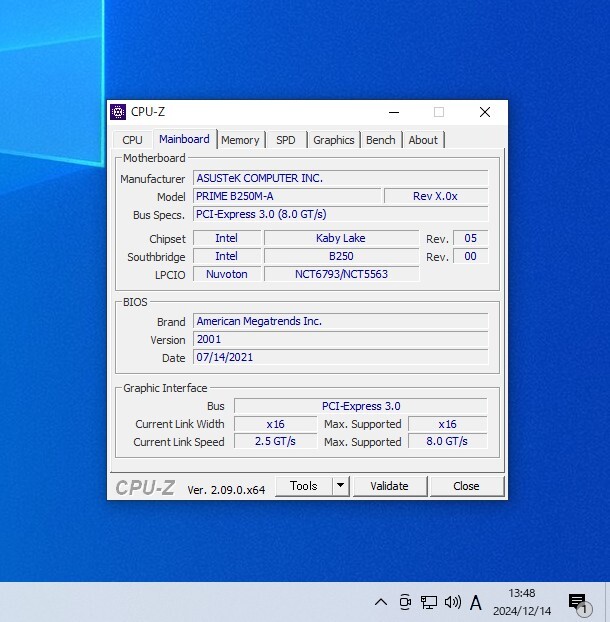
Task: Click the Current Link Width x16 value
Action: click(x=276, y=424)
